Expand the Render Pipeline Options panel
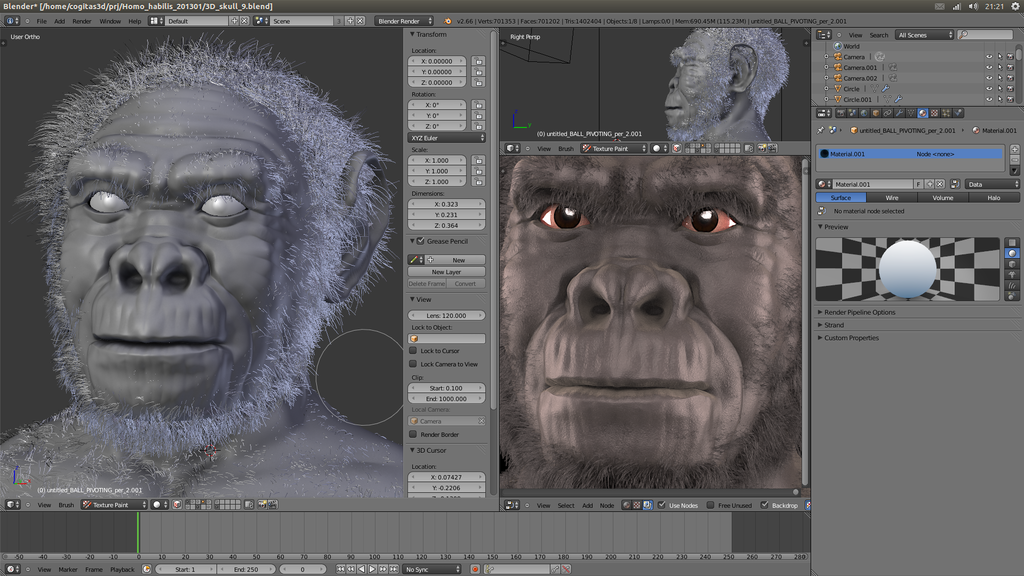 point(859,312)
